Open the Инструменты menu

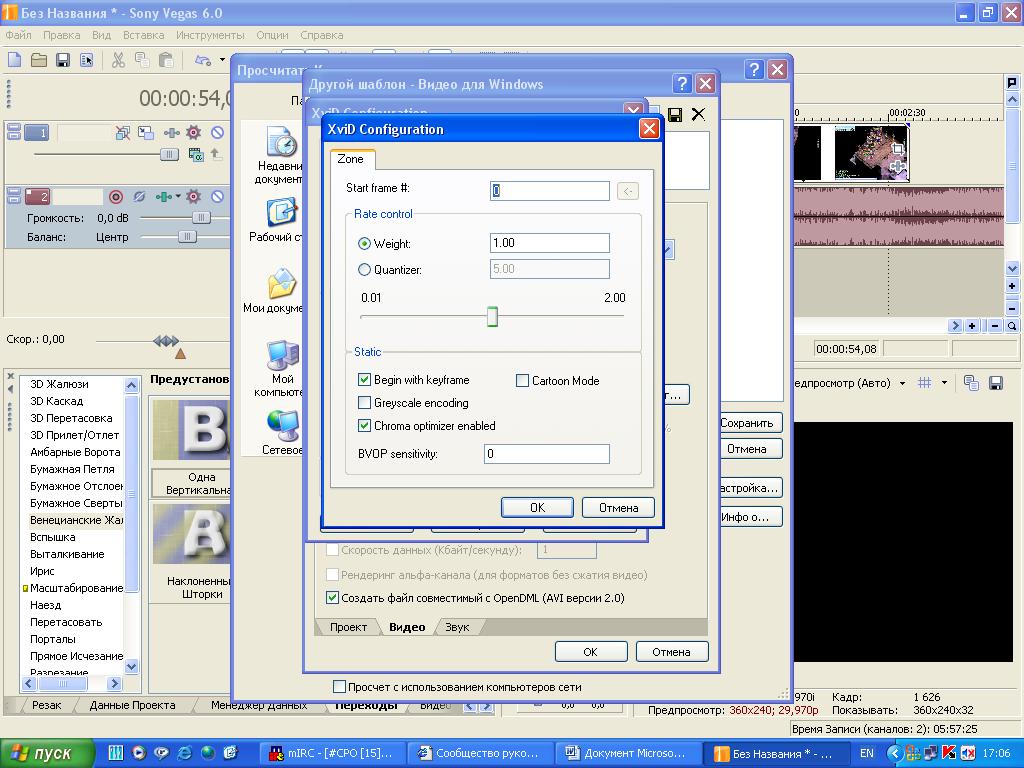coord(210,35)
